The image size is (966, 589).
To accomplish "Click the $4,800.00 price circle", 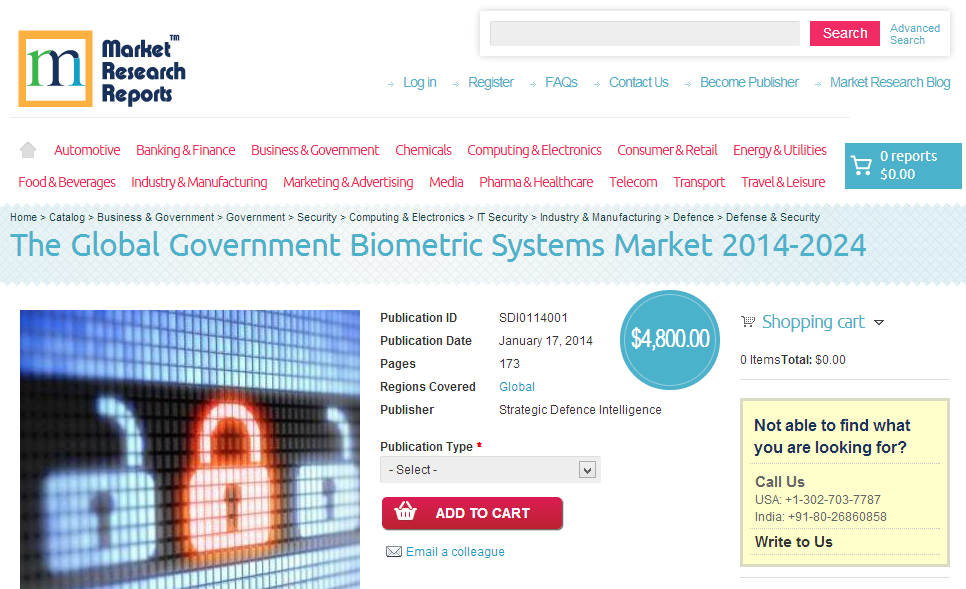I will [x=670, y=339].
